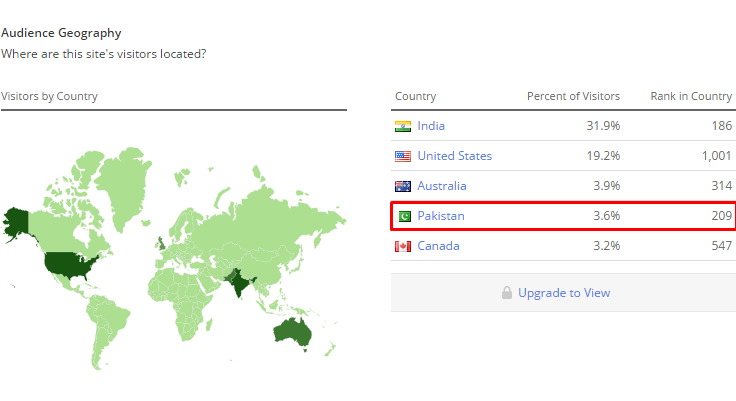Open the Canada country link
This screenshot has width=736, height=401.
pos(438,246)
